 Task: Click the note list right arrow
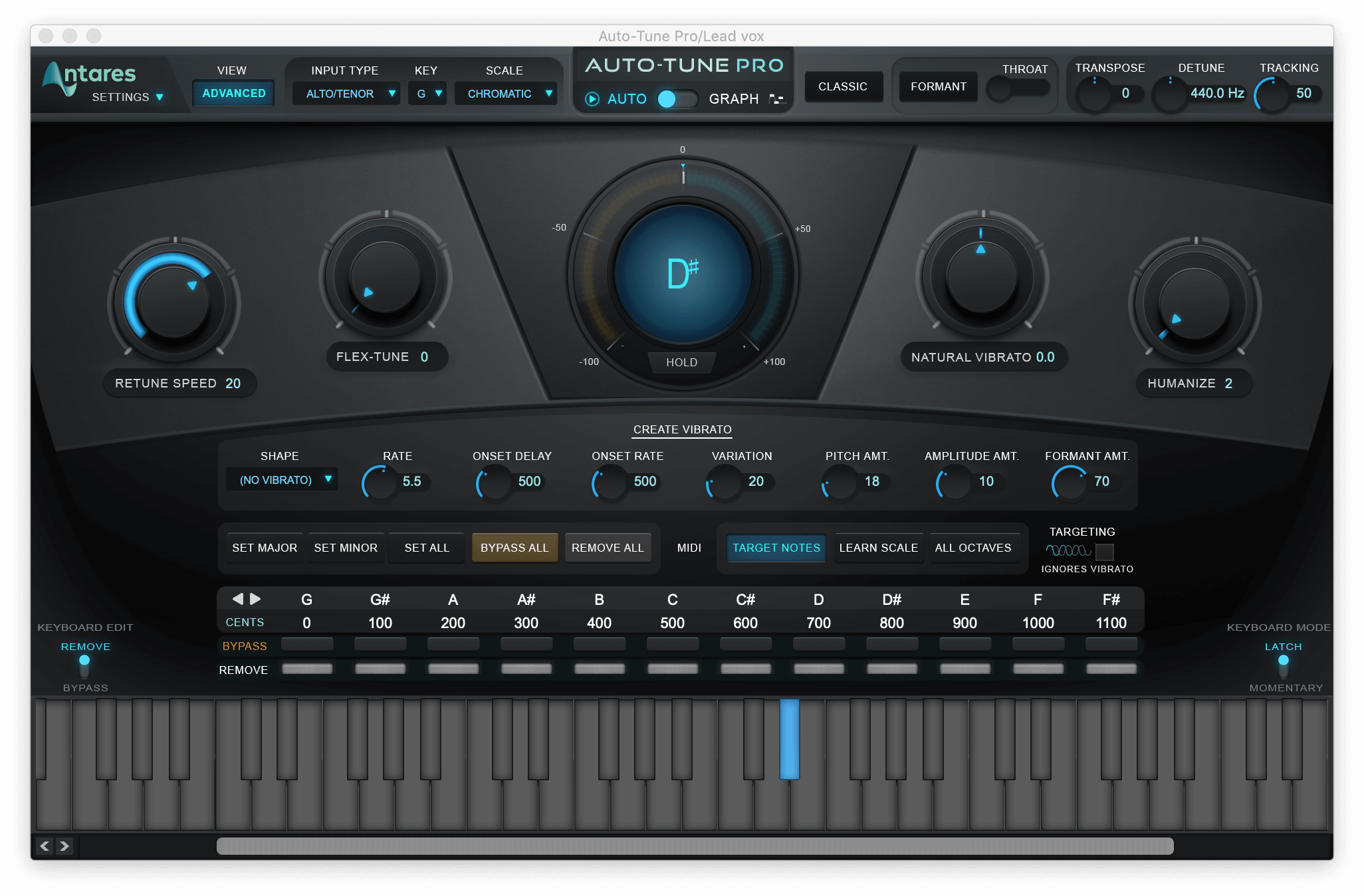tap(255, 599)
